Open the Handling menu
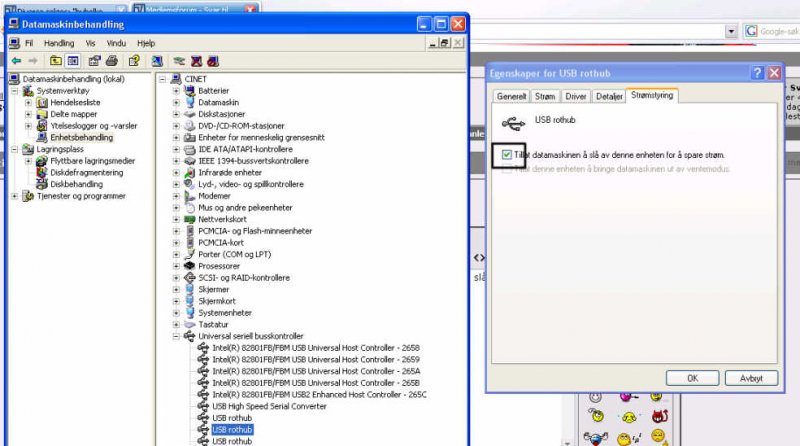Viewport: 800px width, 446px height. pyautogui.click(x=59, y=43)
